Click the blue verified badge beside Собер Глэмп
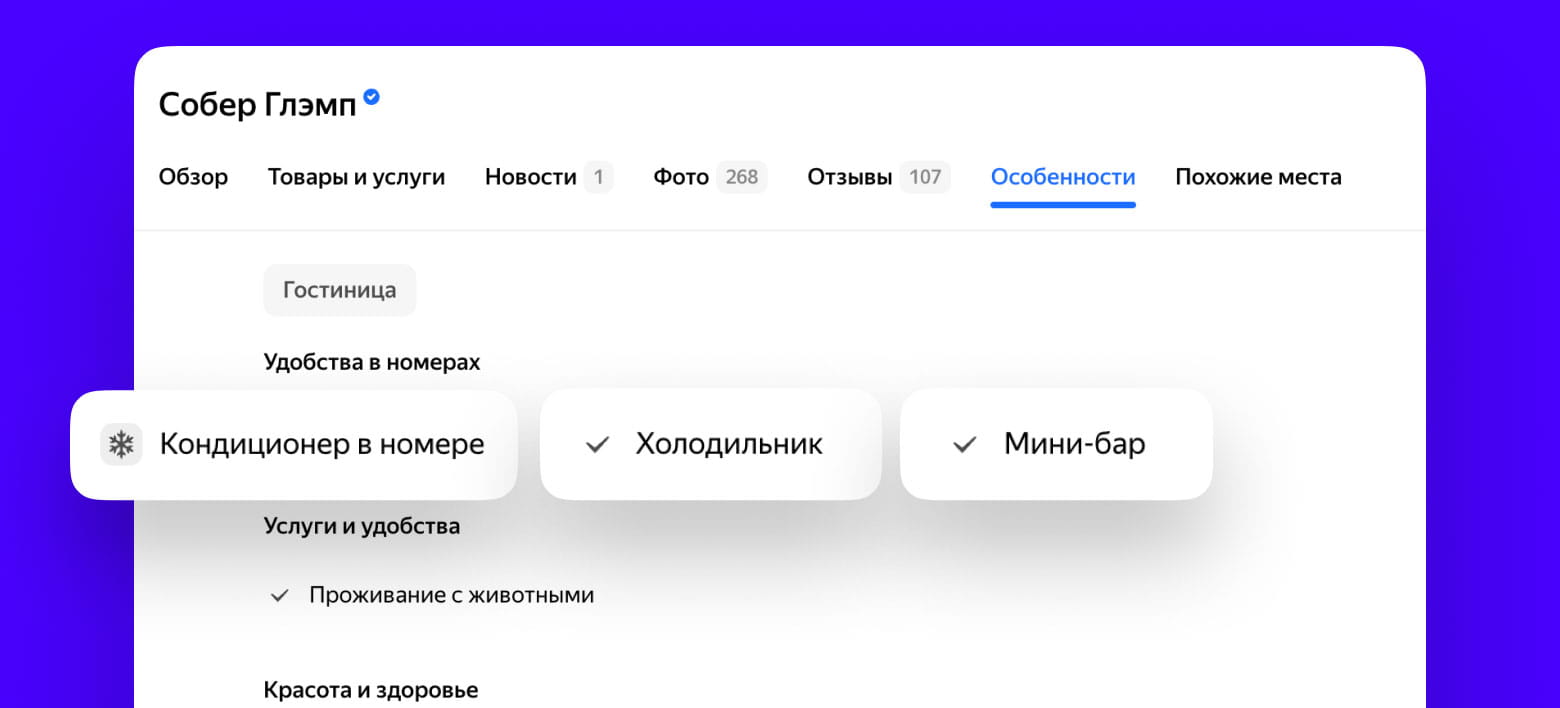Viewport: 1560px width, 708px height. 371,97
